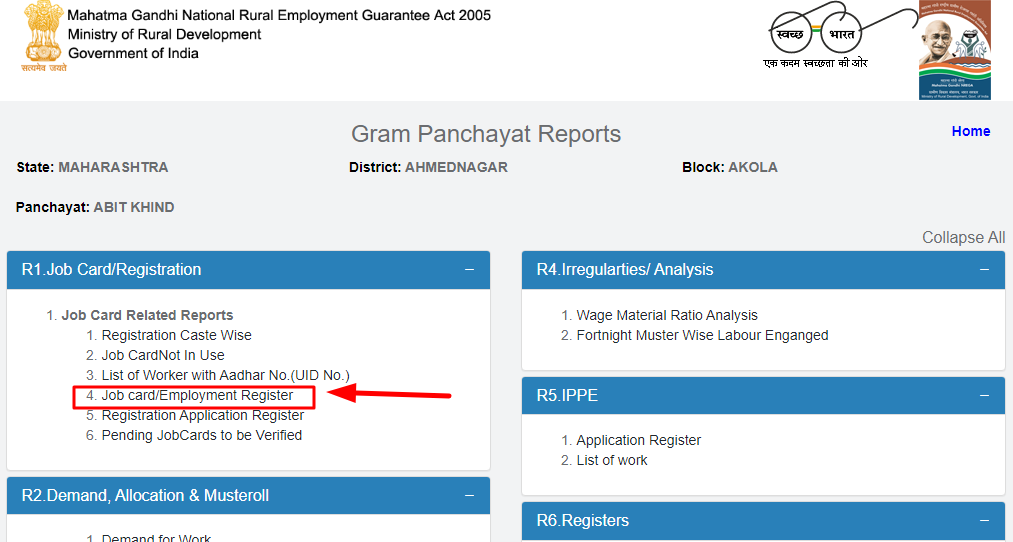Open IPPE Application Register link
The height and width of the screenshot is (542, 1013).
pyautogui.click(x=638, y=441)
